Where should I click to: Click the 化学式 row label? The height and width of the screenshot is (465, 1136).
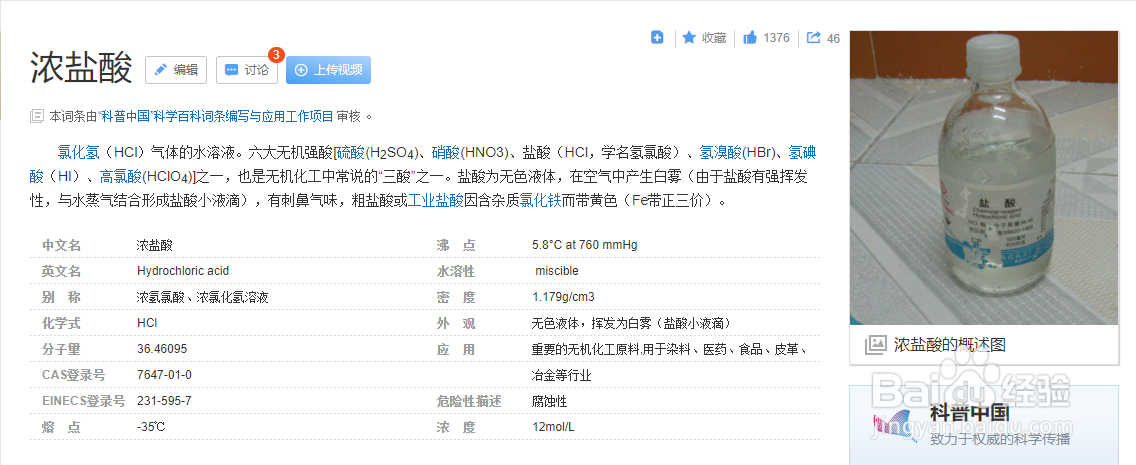[62, 323]
